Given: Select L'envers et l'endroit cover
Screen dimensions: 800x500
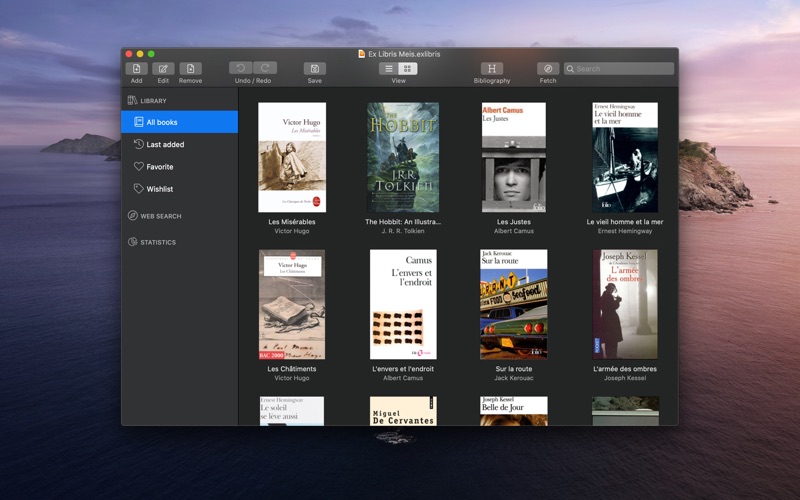Looking at the screenshot, I should click(x=403, y=305).
